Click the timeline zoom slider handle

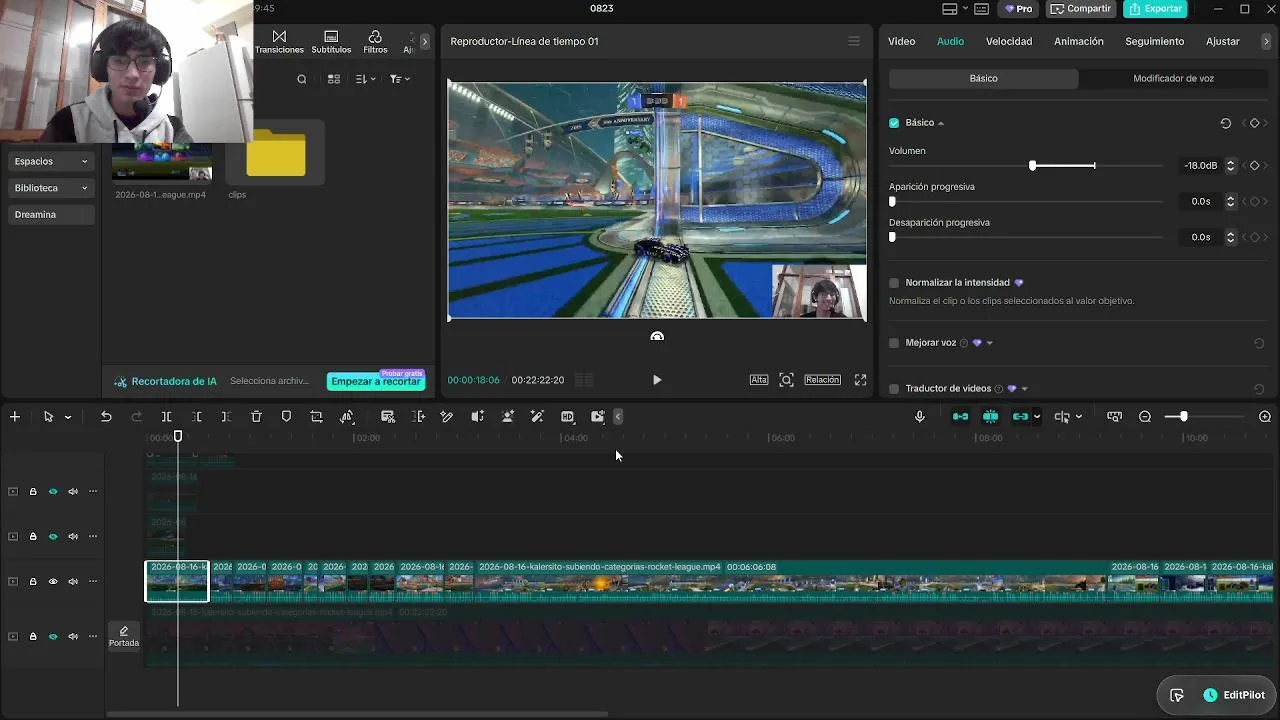click(1184, 417)
